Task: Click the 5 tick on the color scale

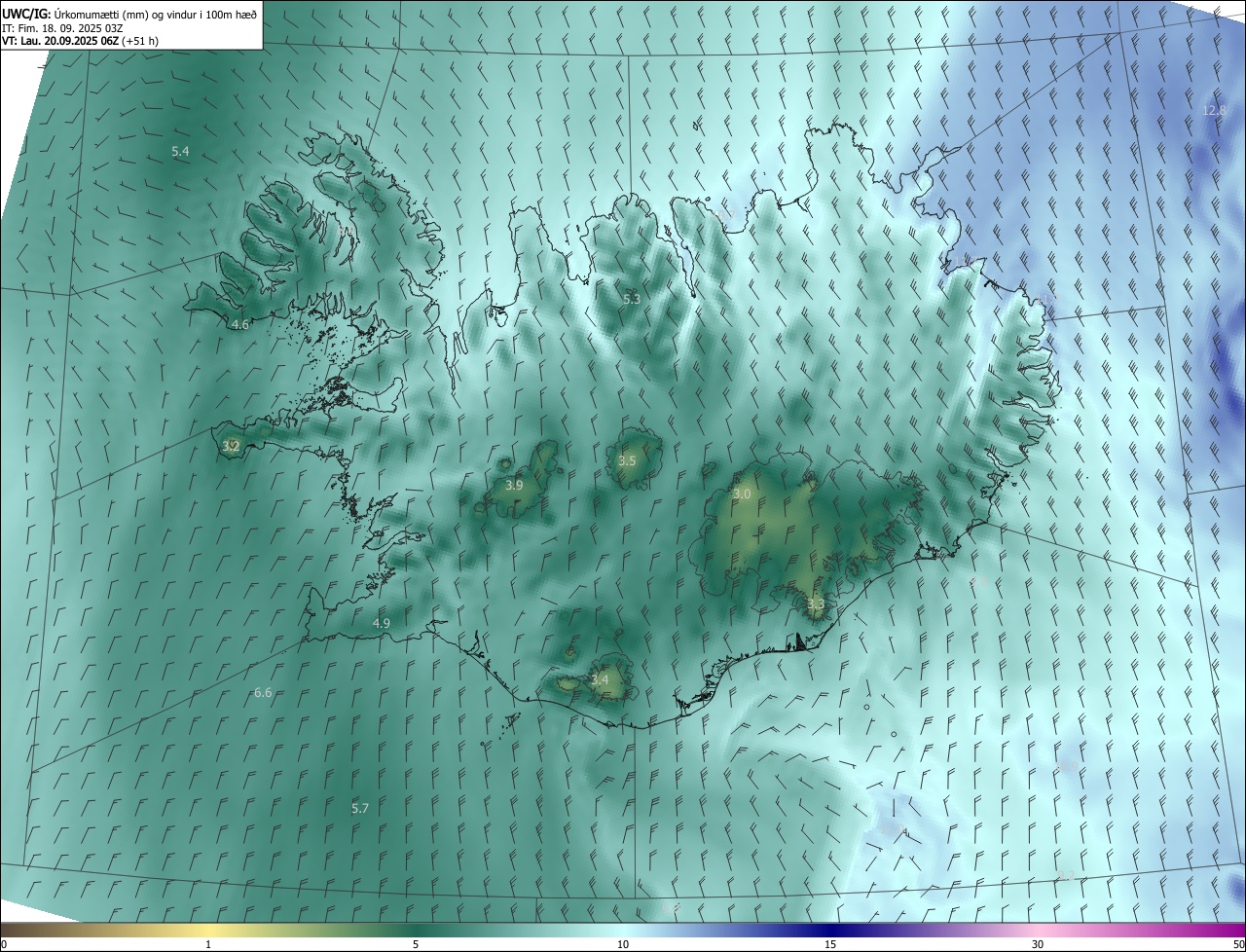Action: click(416, 944)
